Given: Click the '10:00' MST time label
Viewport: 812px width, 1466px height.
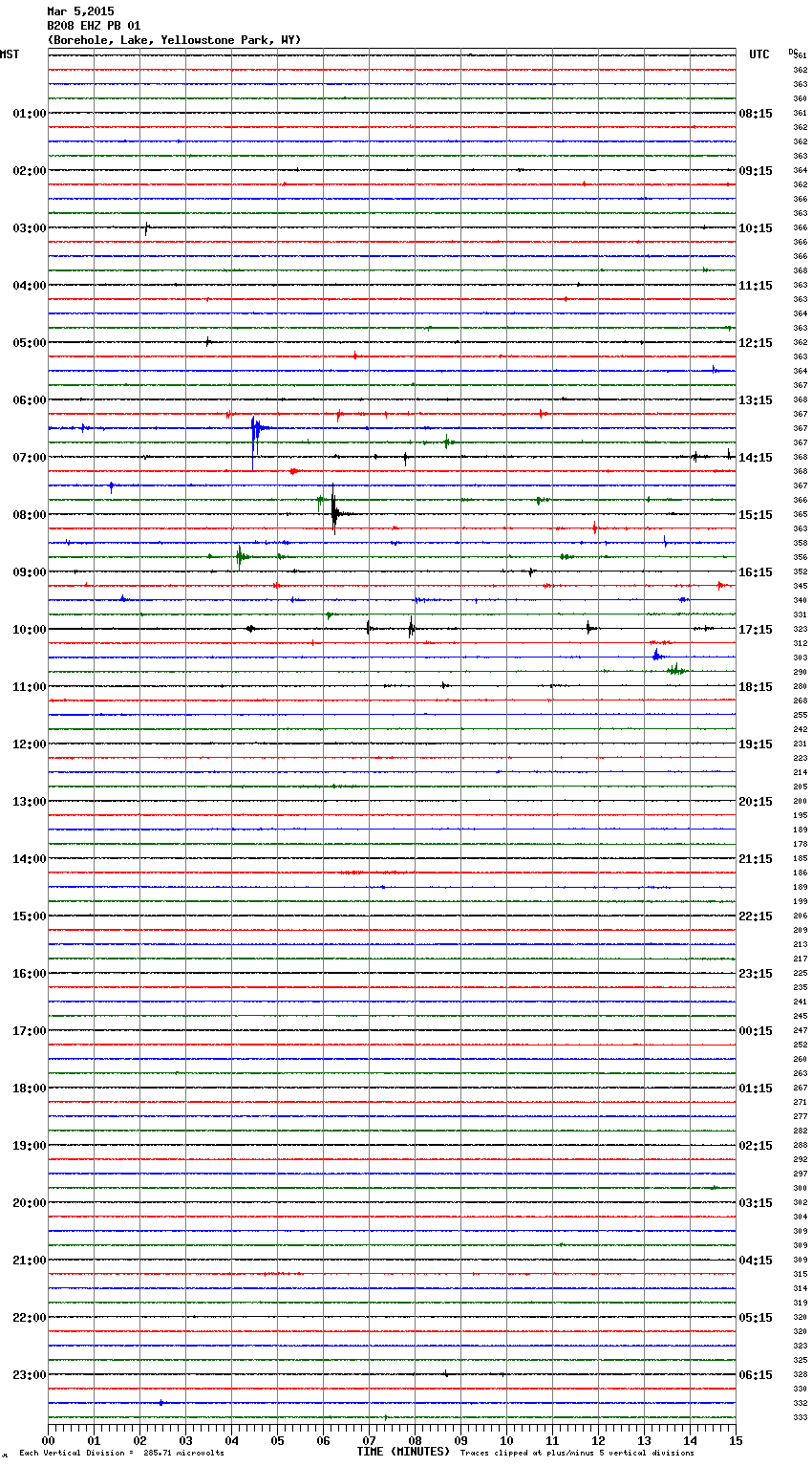Looking at the screenshot, I should 30,630.
